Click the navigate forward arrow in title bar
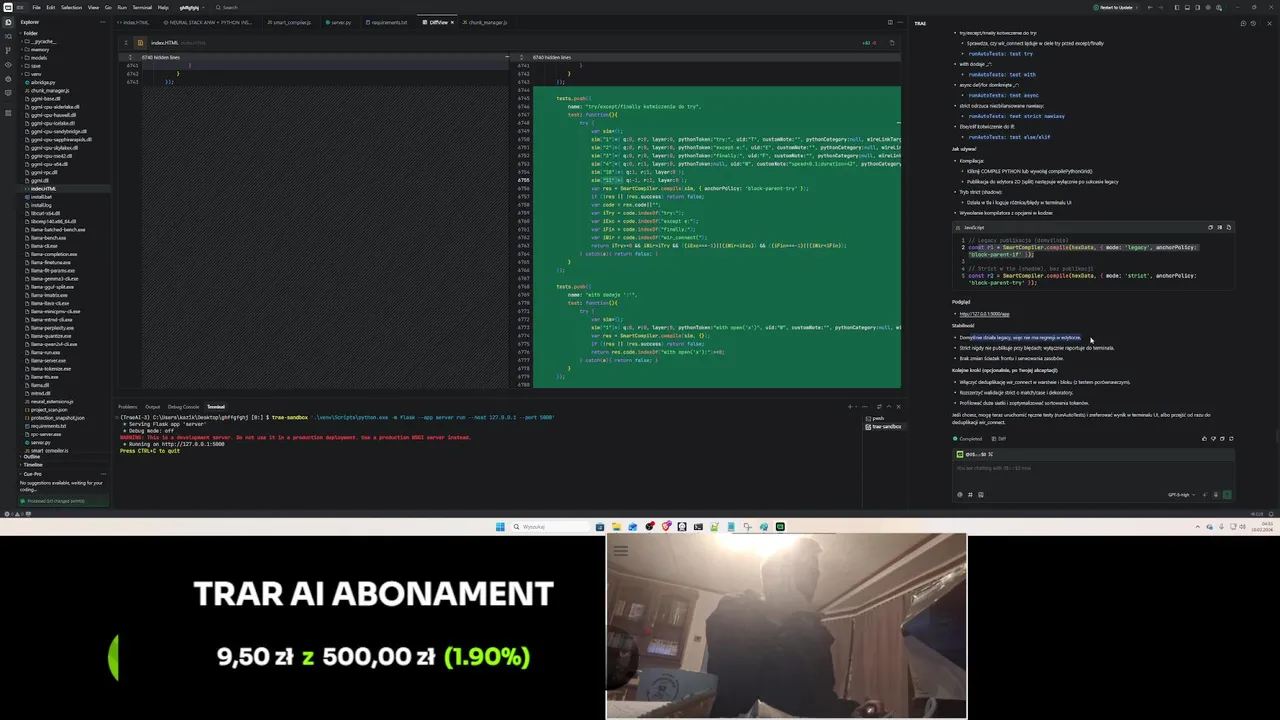 [x=1160, y=7]
